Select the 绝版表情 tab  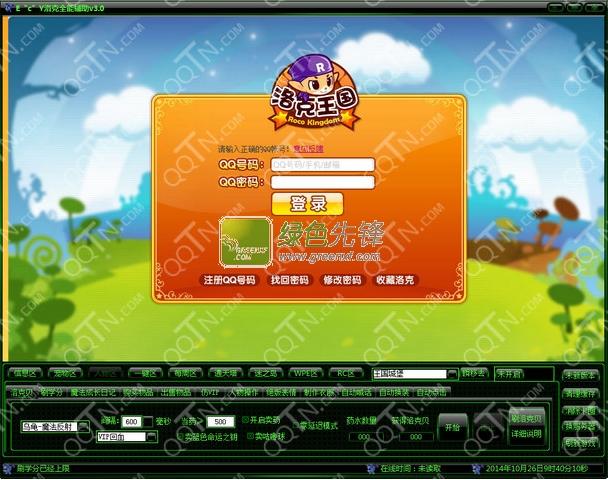(281, 392)
